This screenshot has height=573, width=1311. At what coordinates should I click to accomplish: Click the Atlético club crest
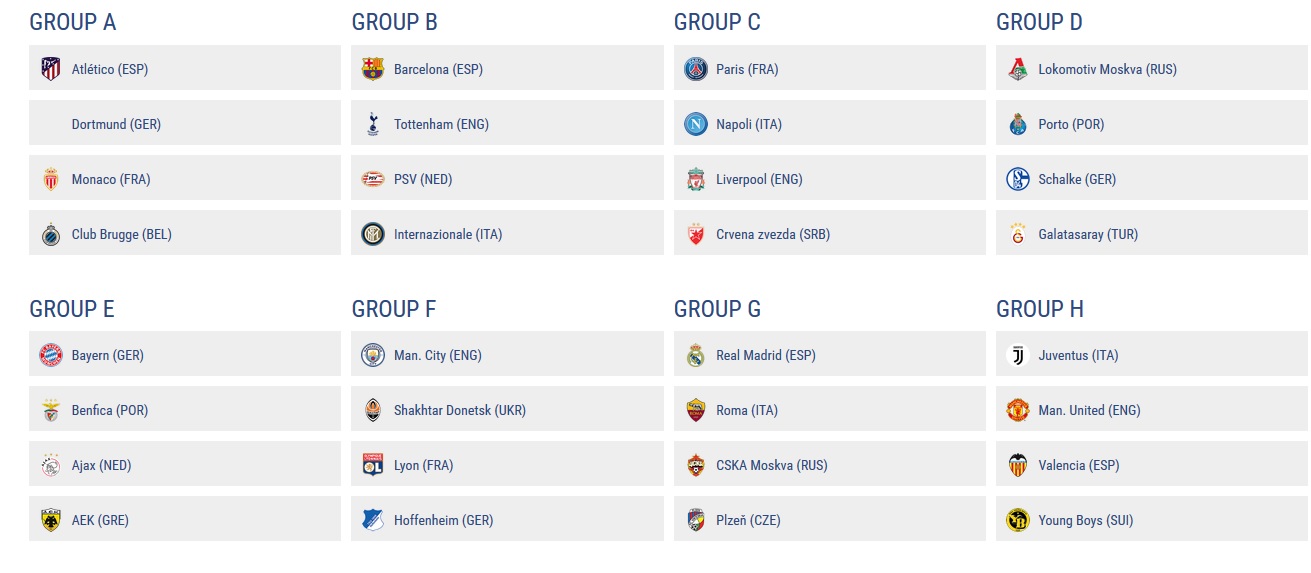click(x=50, y=69)
